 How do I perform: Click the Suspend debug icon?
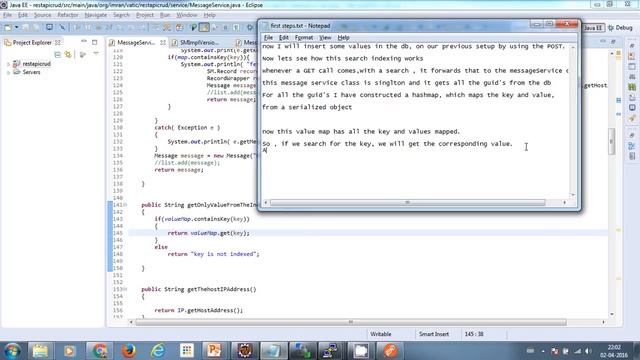click(x=88, y=27)
